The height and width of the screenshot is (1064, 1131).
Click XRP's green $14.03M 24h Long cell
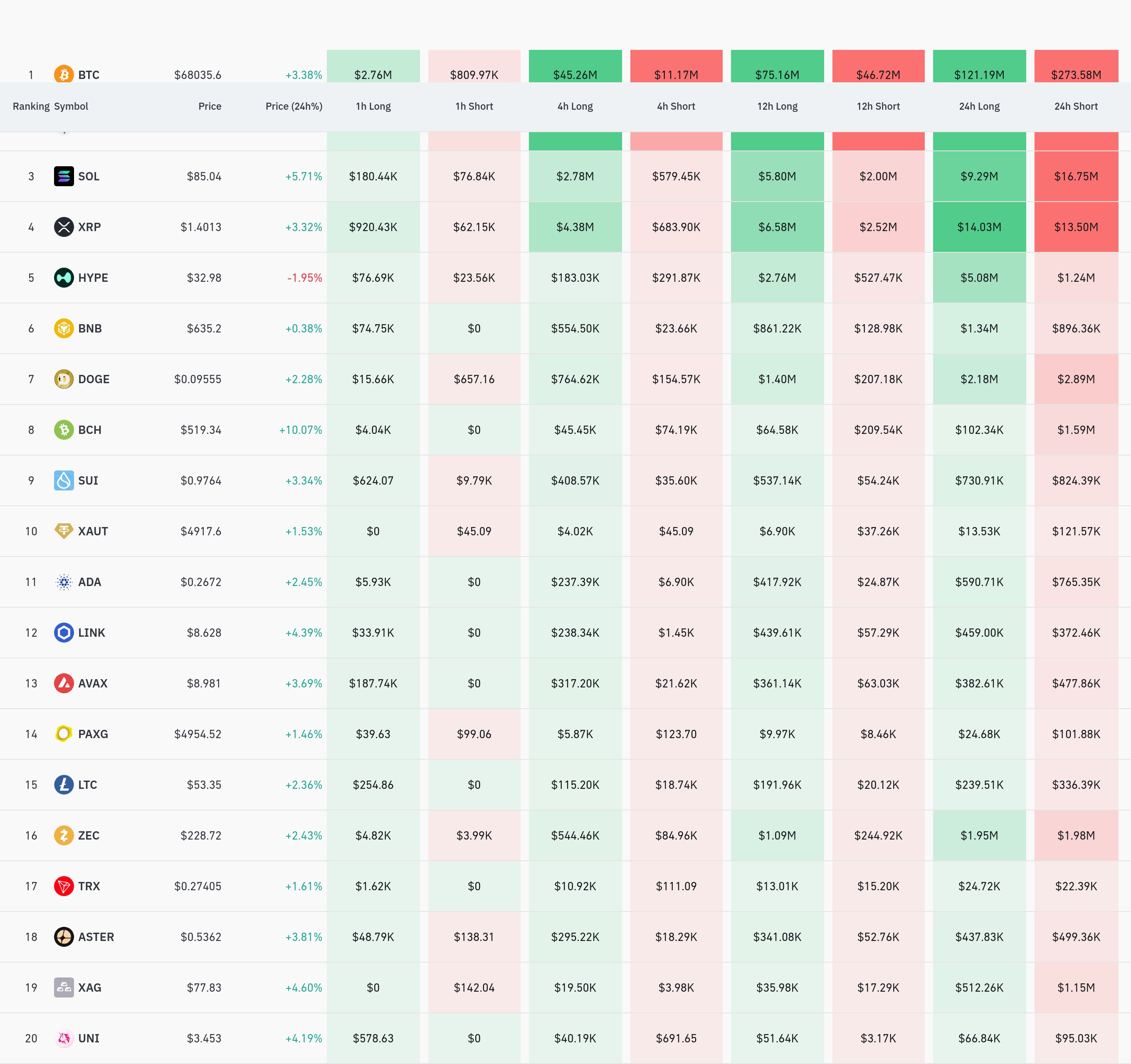point(978,227)
